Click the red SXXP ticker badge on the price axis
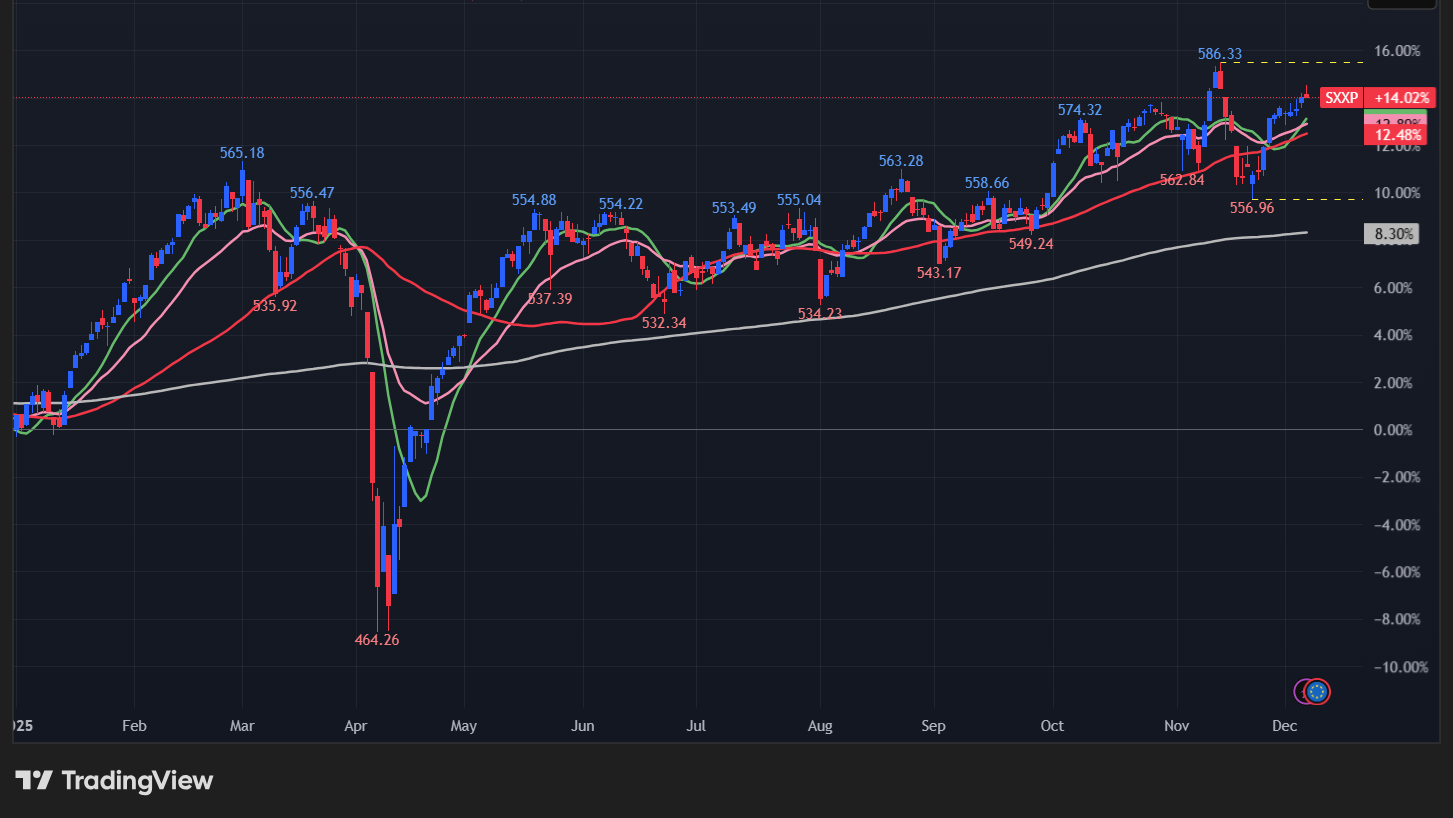Image resolution: width=1453 pixels, height=818 pixels. [x=1340, y=97]
